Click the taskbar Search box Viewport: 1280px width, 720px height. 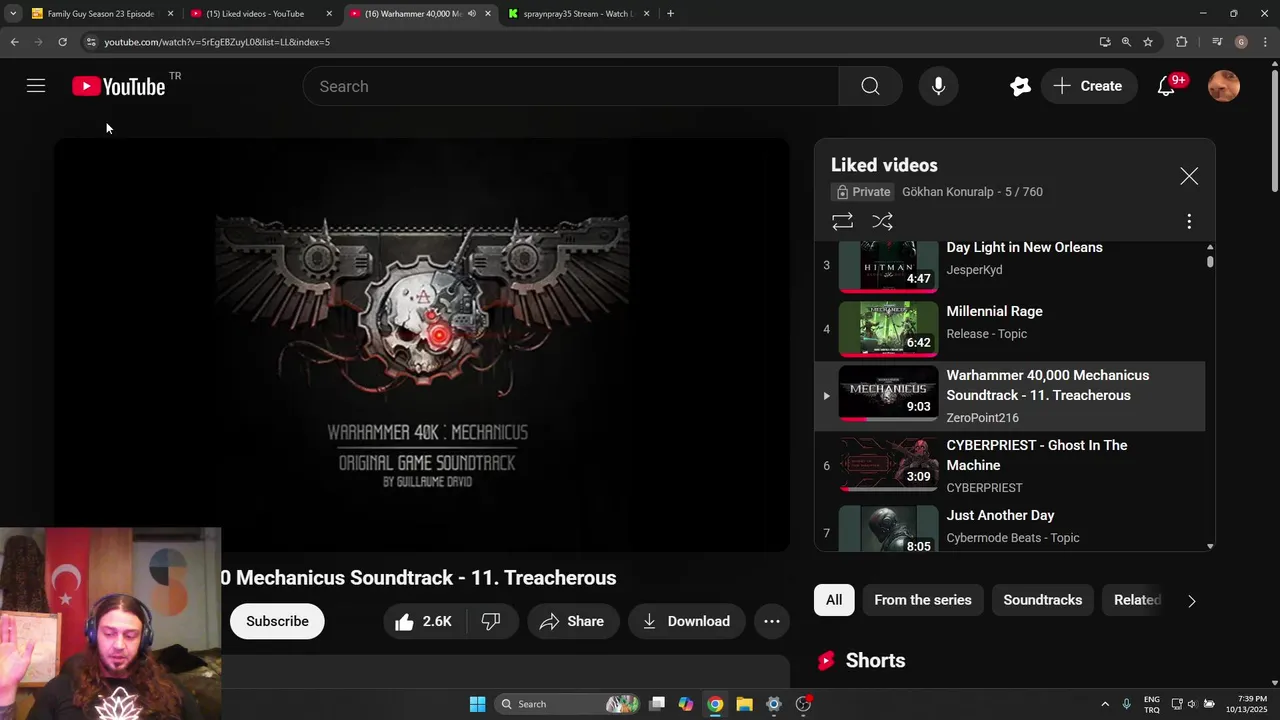point(568,704)
